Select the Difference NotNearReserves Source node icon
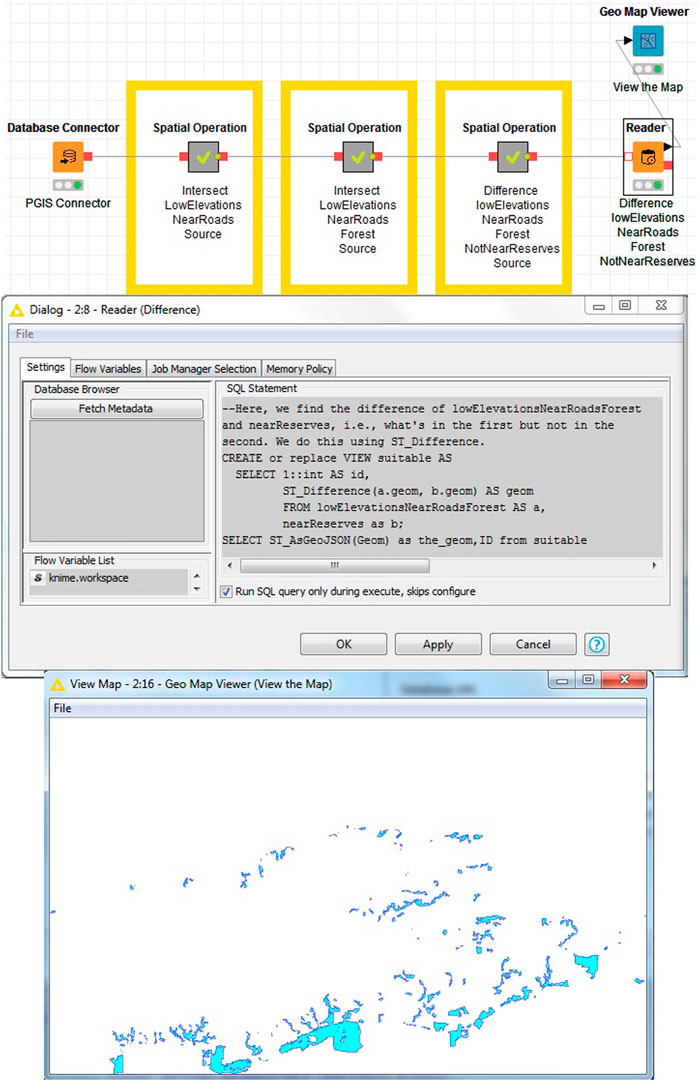The width and height of the screenshot is (699, 1082). pyautogui.click(x=512, y=157)
